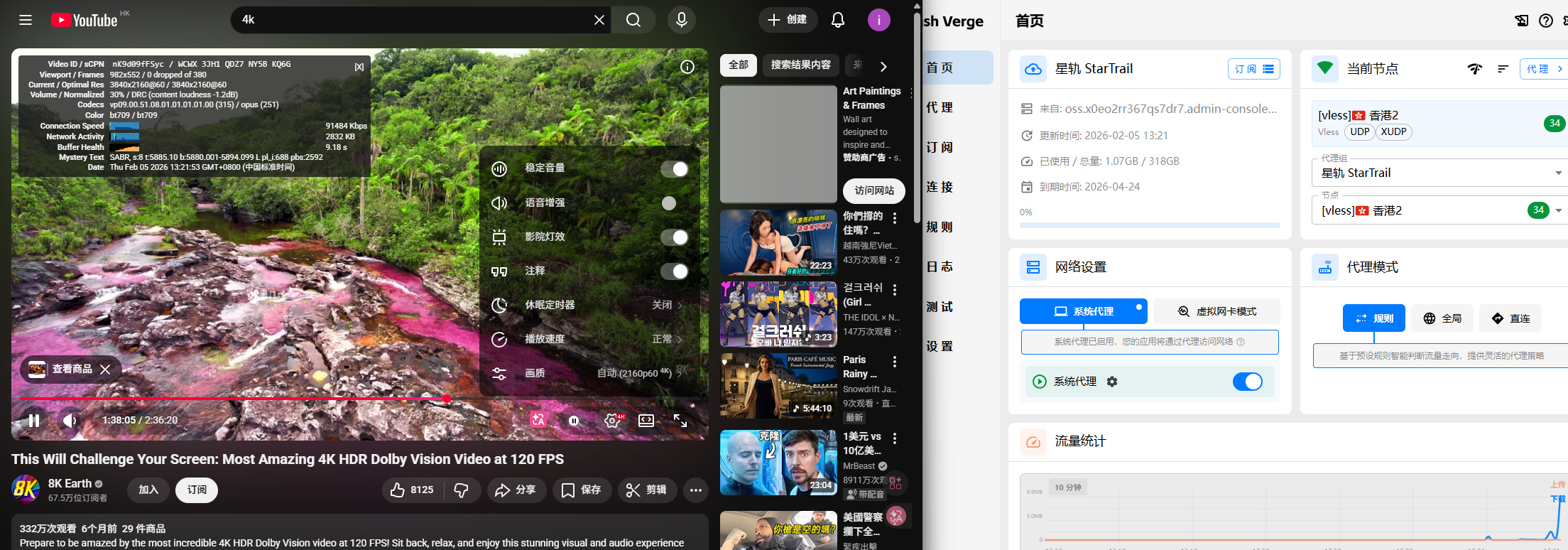The width and height of the screenshot is (1568, 550).
Task: Open YouTube notifications bell
Action: tap(838, 20)
